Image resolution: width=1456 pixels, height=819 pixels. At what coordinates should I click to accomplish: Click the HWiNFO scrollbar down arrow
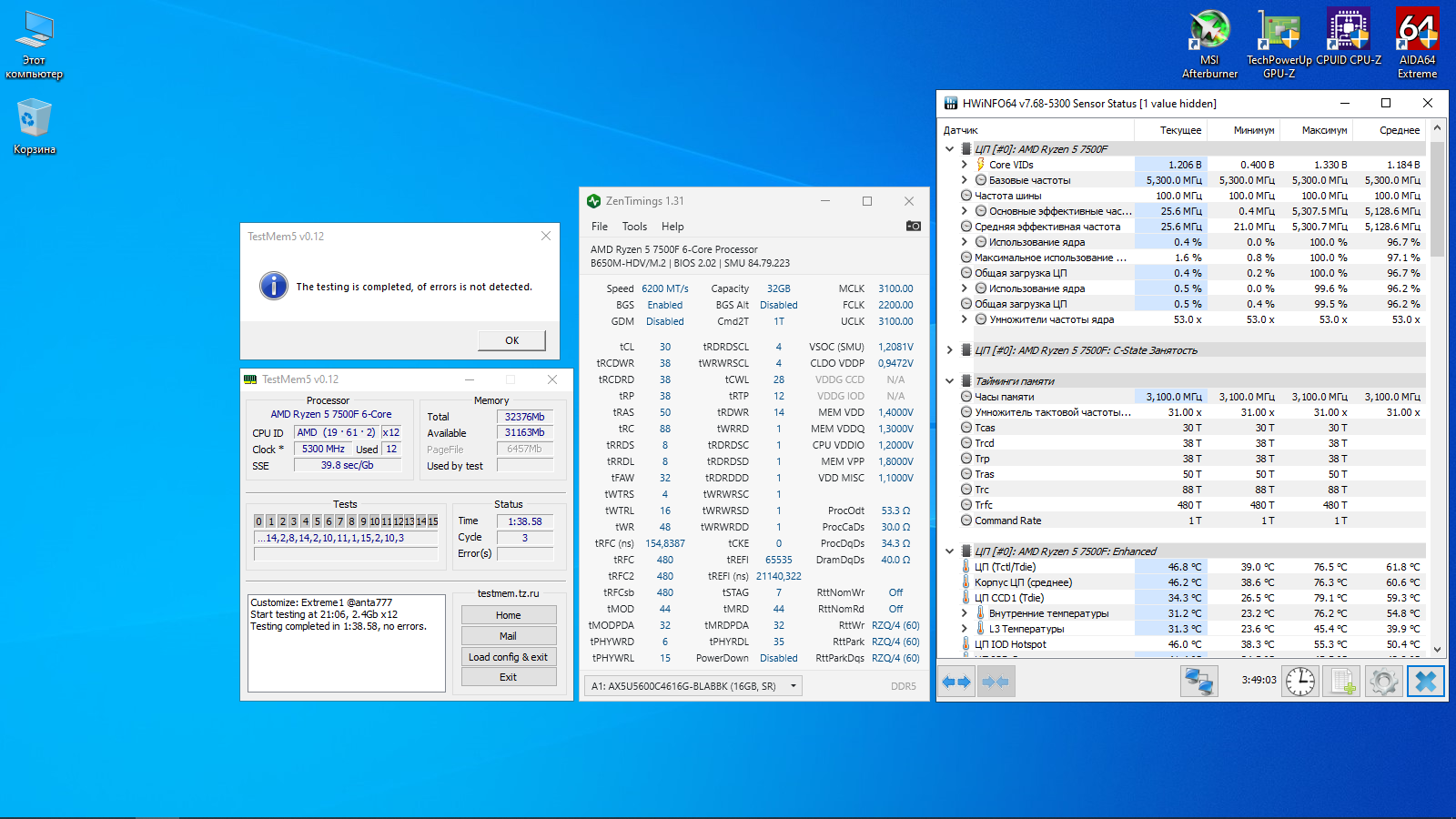(1437, 649)
